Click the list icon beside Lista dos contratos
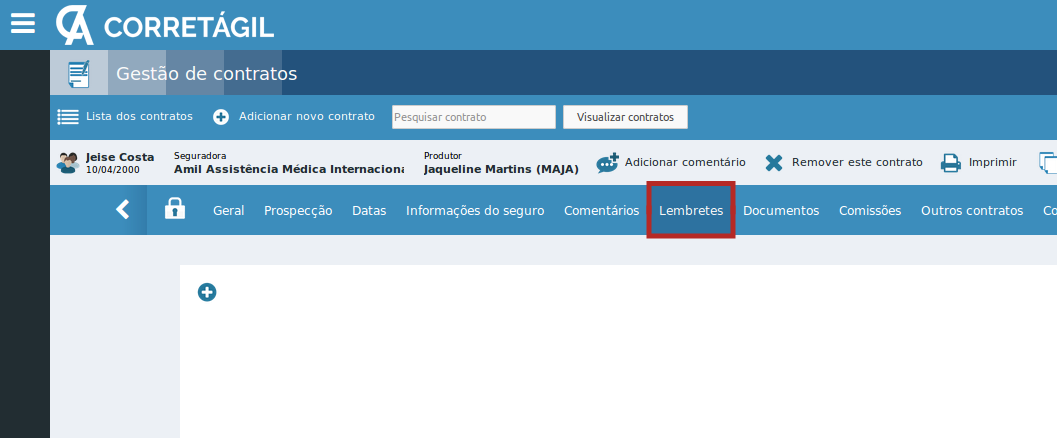The width and height of the screenshot is (1057, 438). 68,117
